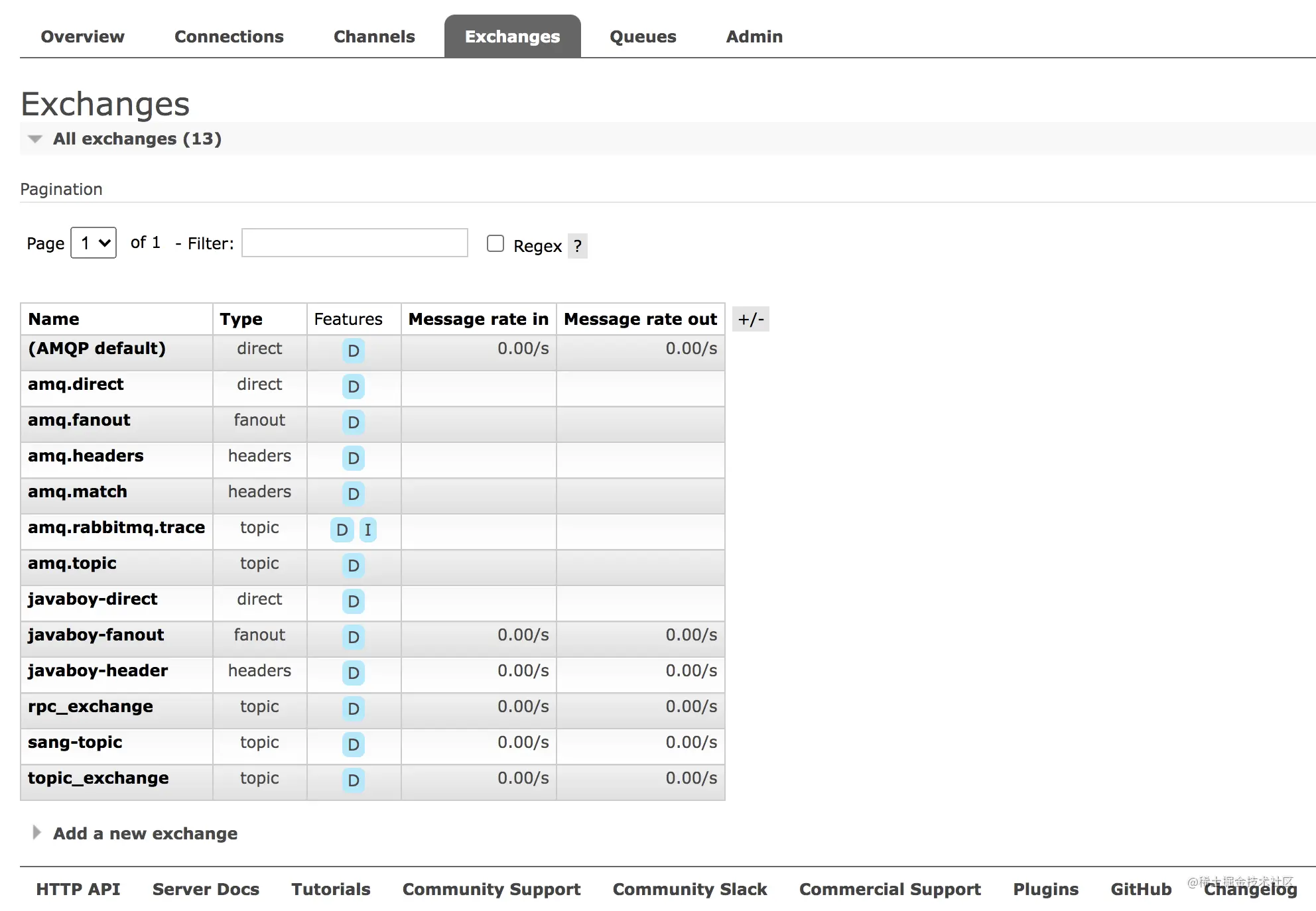Viewport: 1316px width, 911px height.
Task: Click the D feature icon on topic_exchange
Action: pyautogui.click(x=353, y=779)
